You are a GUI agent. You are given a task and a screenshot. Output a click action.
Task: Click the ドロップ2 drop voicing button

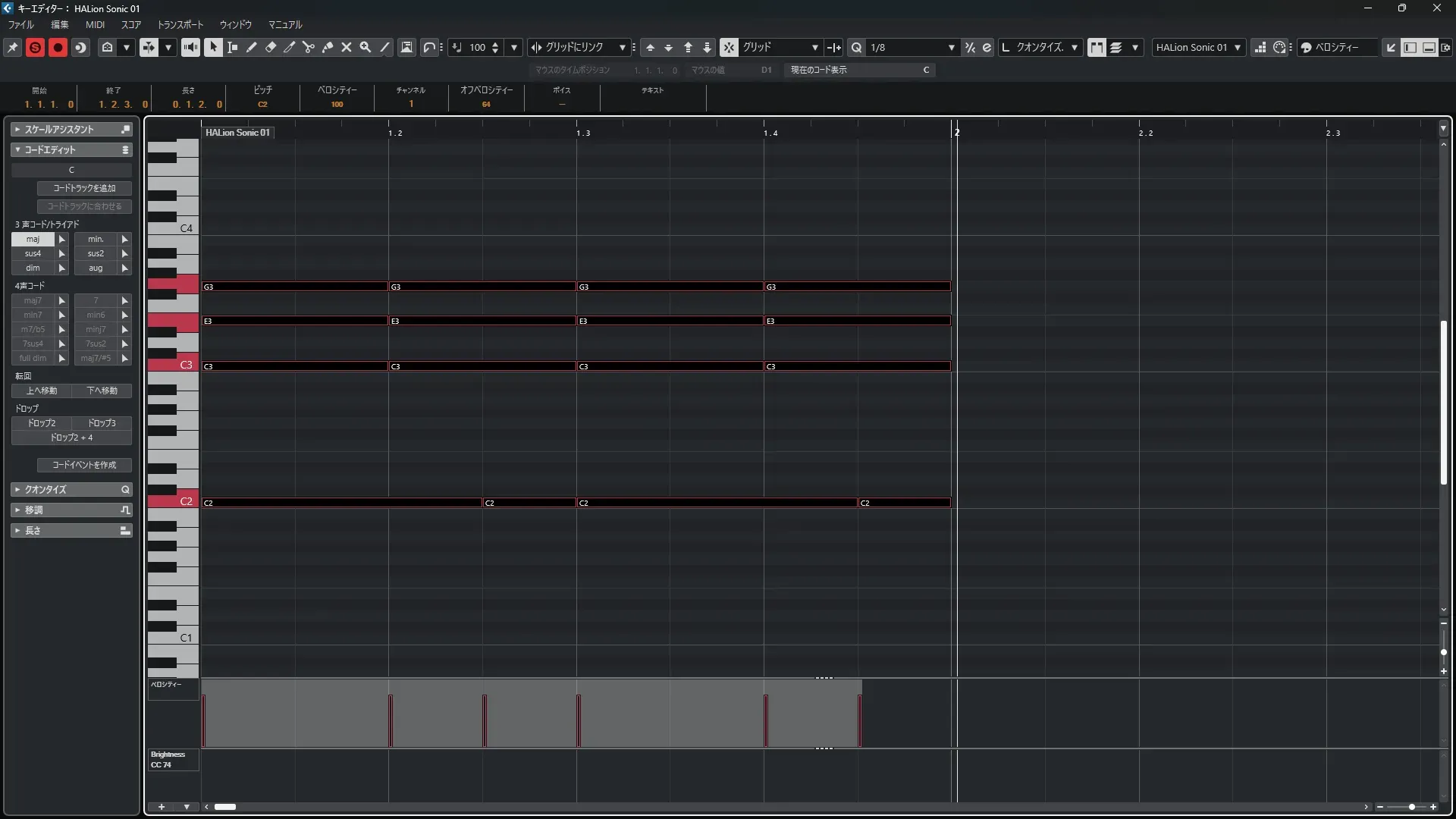[x=42, y=423]
